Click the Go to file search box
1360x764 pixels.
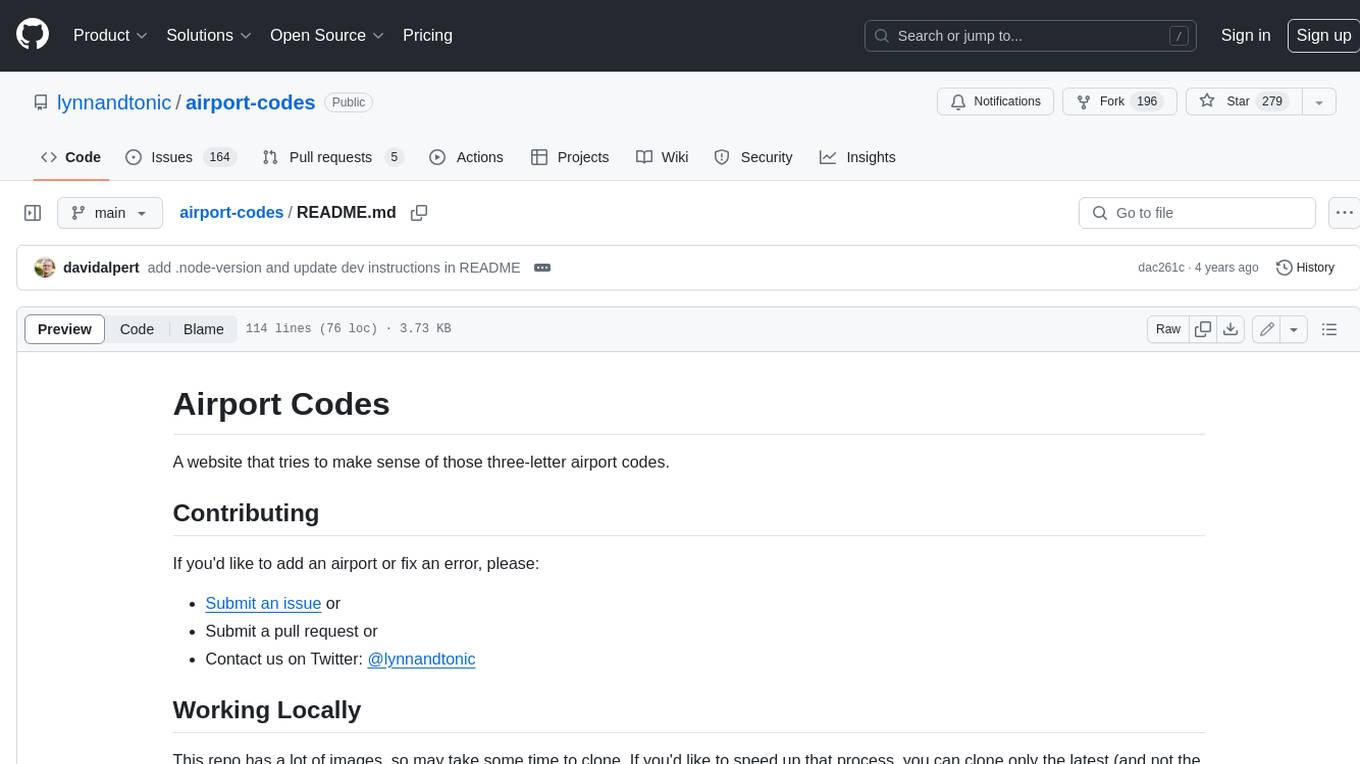(1197, 213)
